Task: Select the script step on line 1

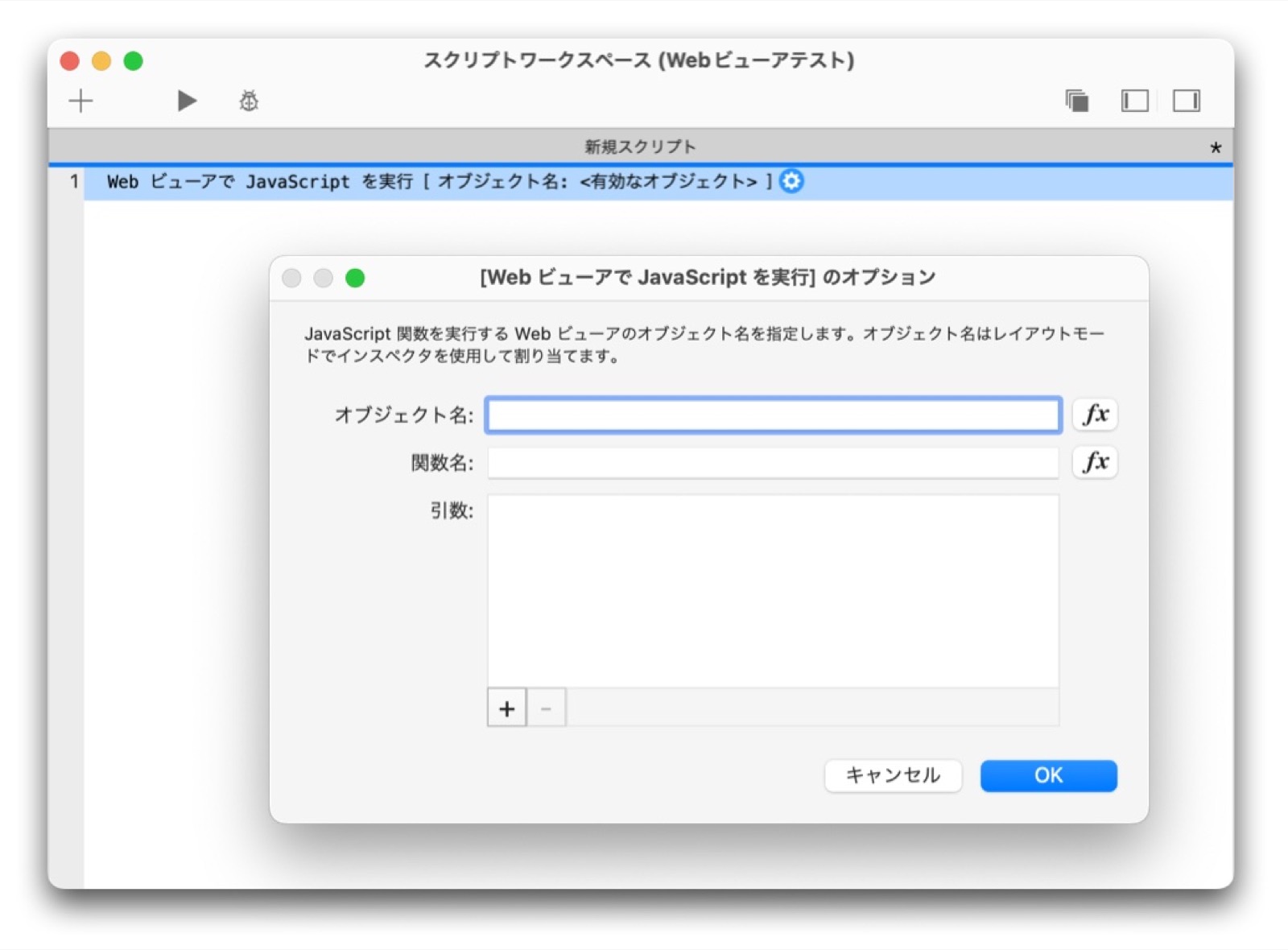Action: (402, 182)
